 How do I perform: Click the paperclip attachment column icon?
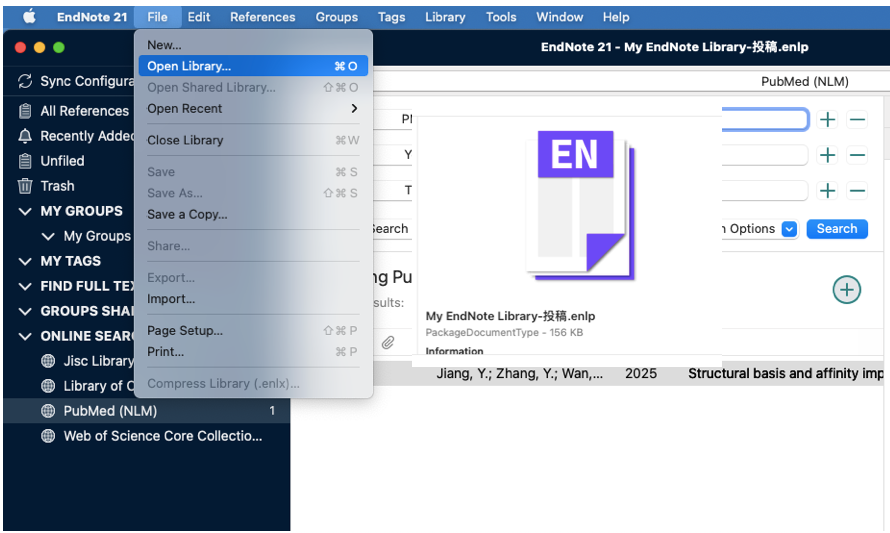[x=388, y=342]
